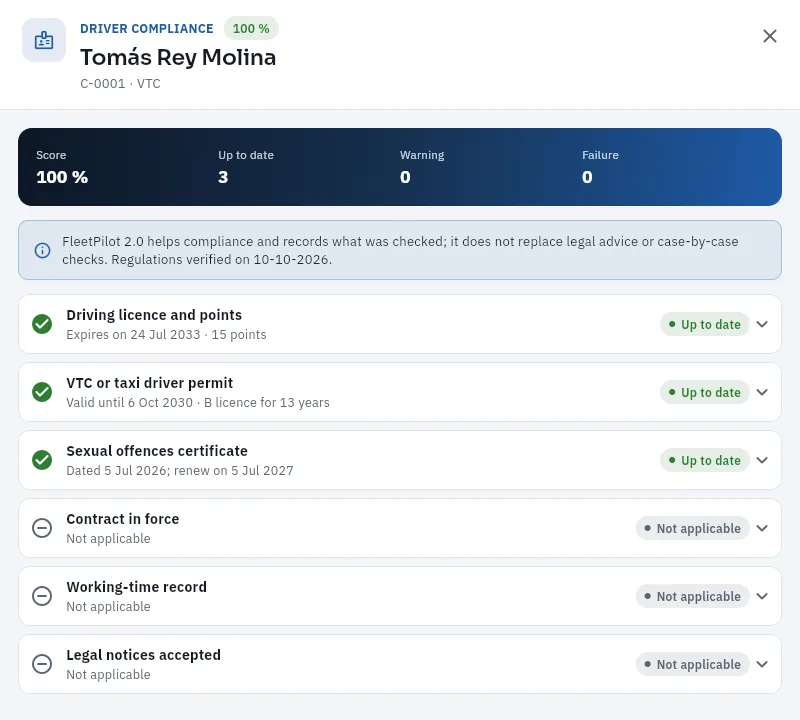Viewport: 800px width, 720px height.
Task: Expand the Contract in force chevron
Action: tap(762, 528)
